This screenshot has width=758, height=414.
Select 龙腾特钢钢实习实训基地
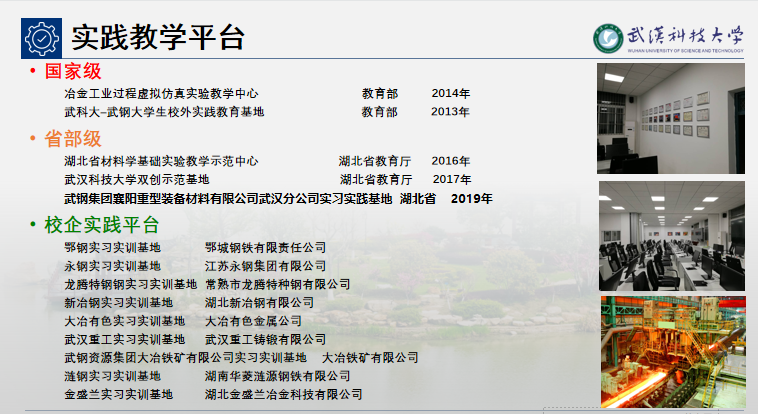click(x=131, y=284)
